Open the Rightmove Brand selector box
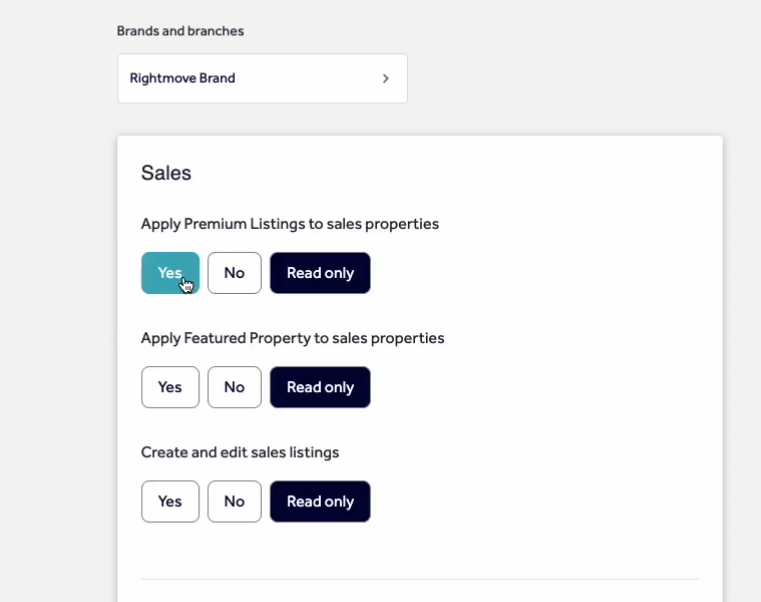Viewport: 761px width, 602px height. tap(262, 78)
